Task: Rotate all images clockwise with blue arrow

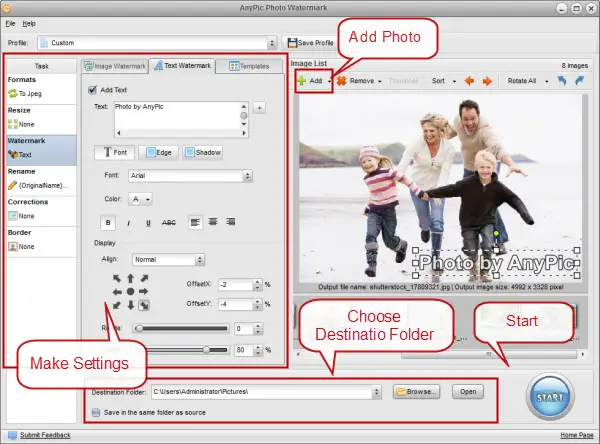Action: tap(580, 80)
